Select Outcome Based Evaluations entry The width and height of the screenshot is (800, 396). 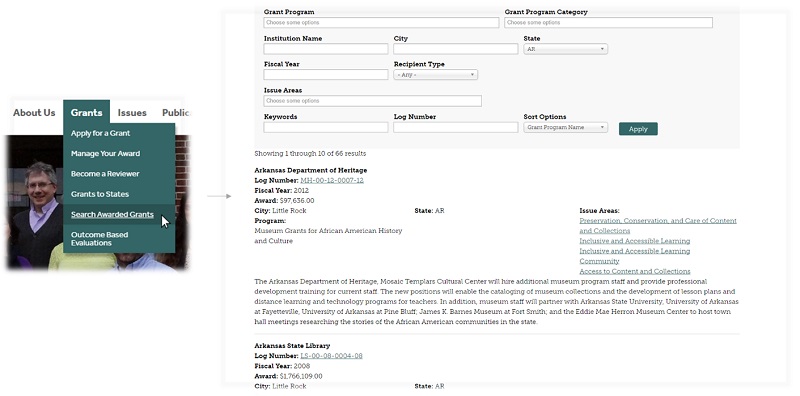(x=99, y=239)
